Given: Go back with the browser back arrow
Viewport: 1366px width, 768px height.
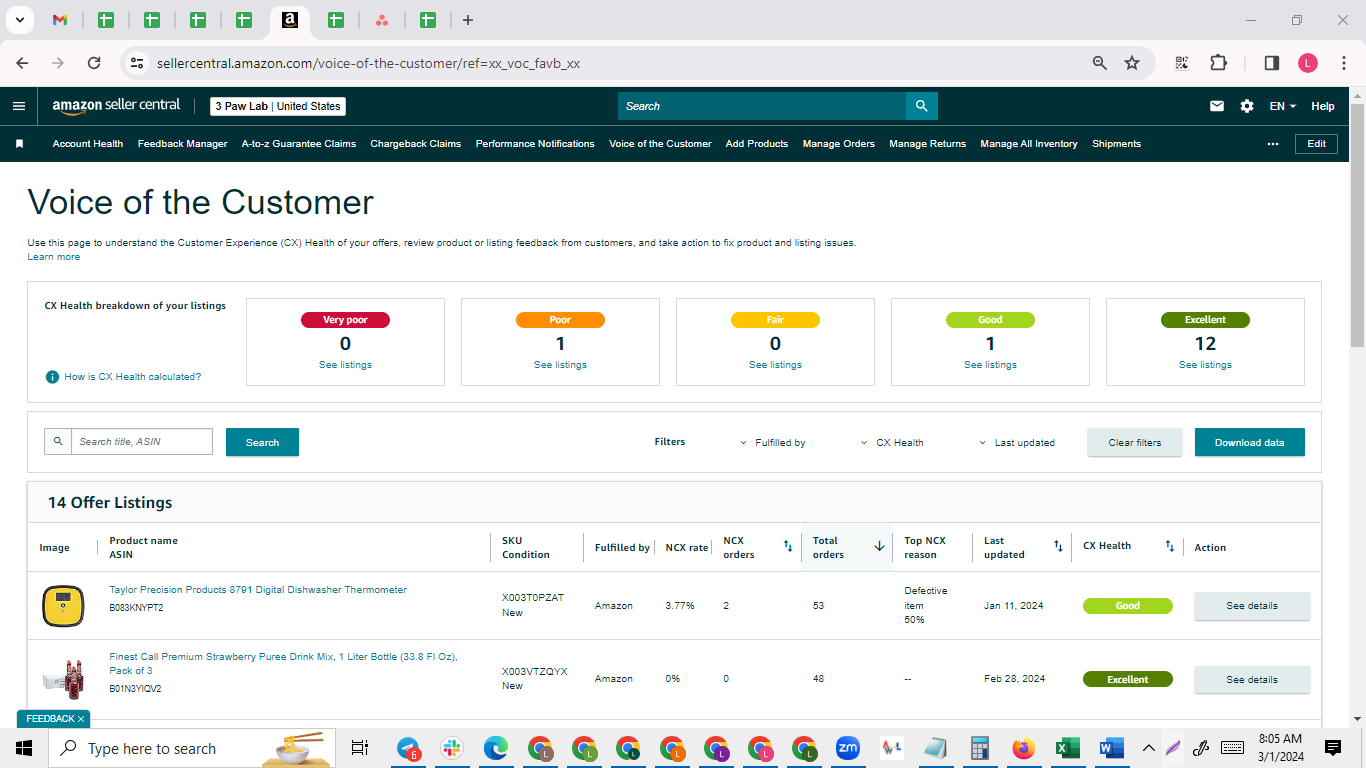Looking at the screenshot, I should click(22, 63).
